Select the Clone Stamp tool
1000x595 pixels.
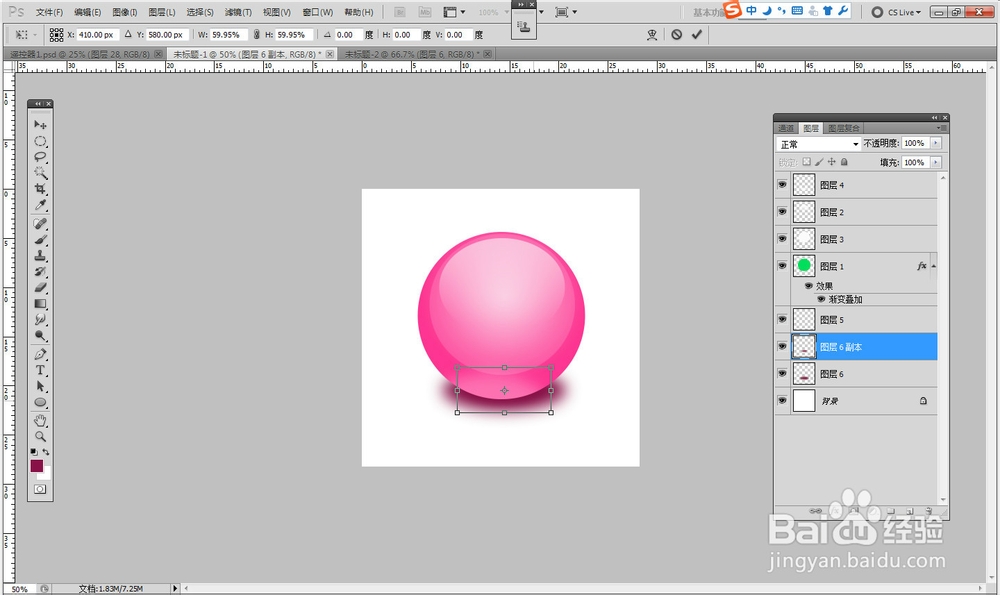(x=40, y=256)
